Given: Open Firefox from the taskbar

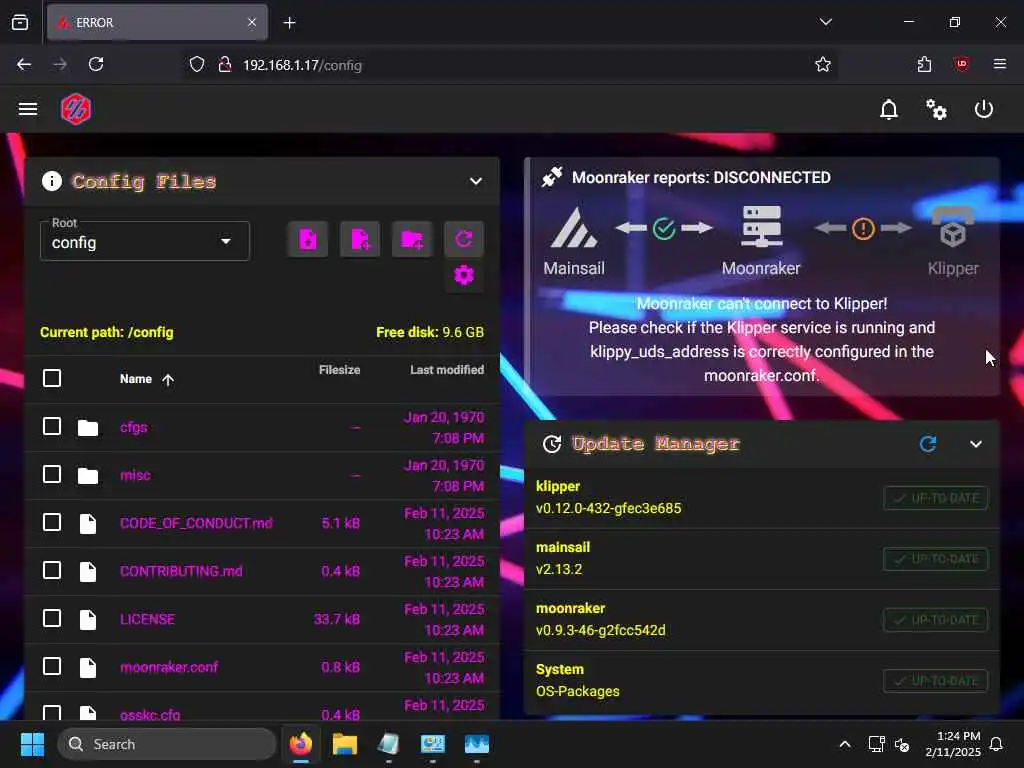Looking at the screenshot, I should tap(300, 744).
